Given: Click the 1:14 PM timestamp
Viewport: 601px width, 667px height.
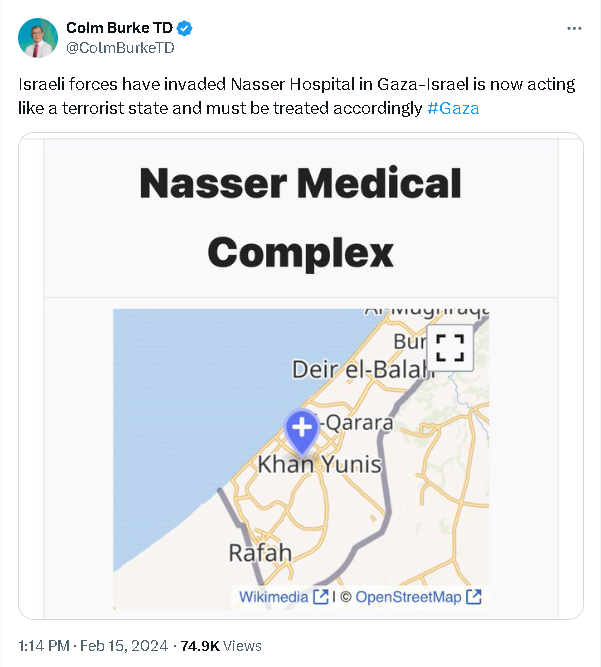Looking at the screenshot, I should click(44, 646).
